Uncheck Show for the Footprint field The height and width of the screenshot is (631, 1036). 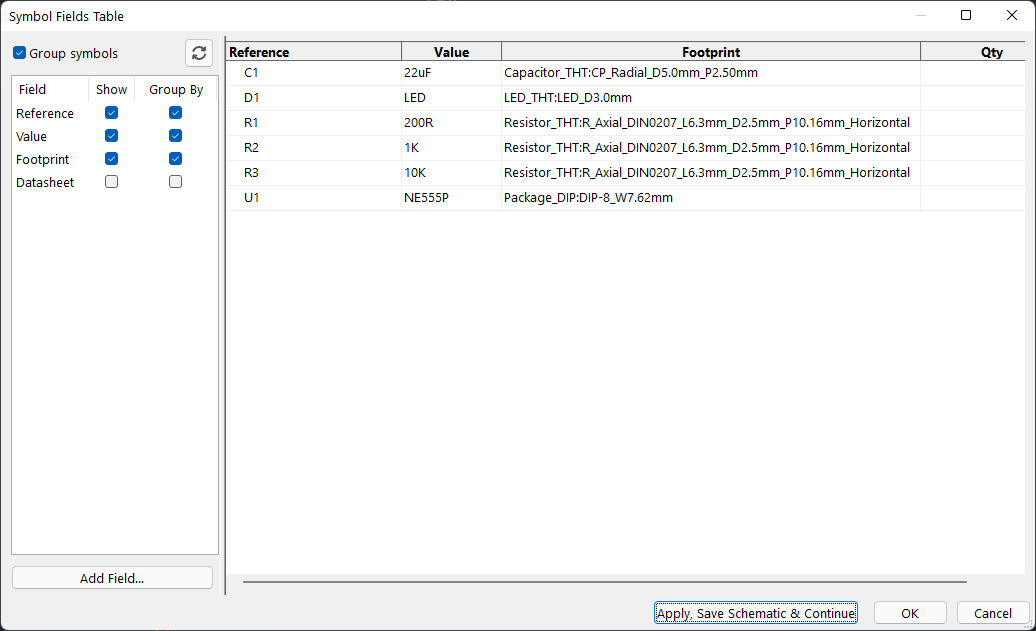112,159
